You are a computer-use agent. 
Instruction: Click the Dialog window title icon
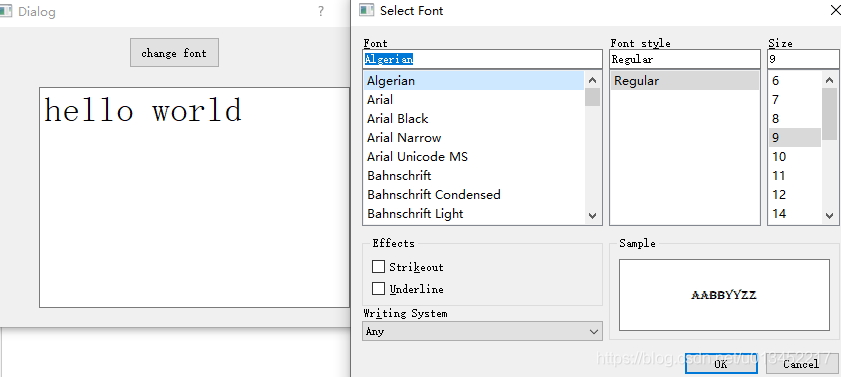(6, 11)
